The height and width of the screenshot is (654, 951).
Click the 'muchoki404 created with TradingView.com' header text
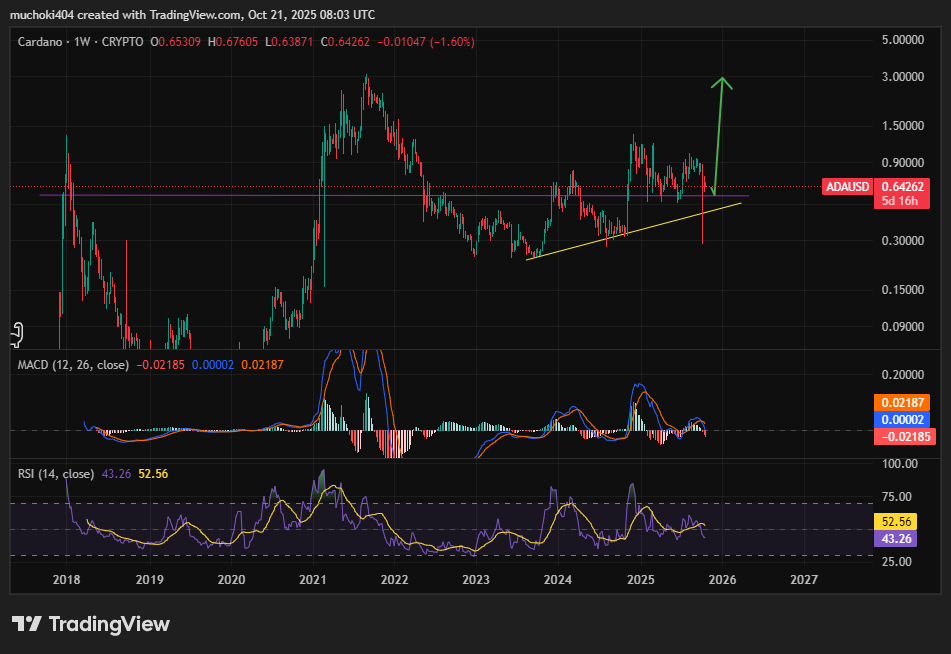click(192, 15)
